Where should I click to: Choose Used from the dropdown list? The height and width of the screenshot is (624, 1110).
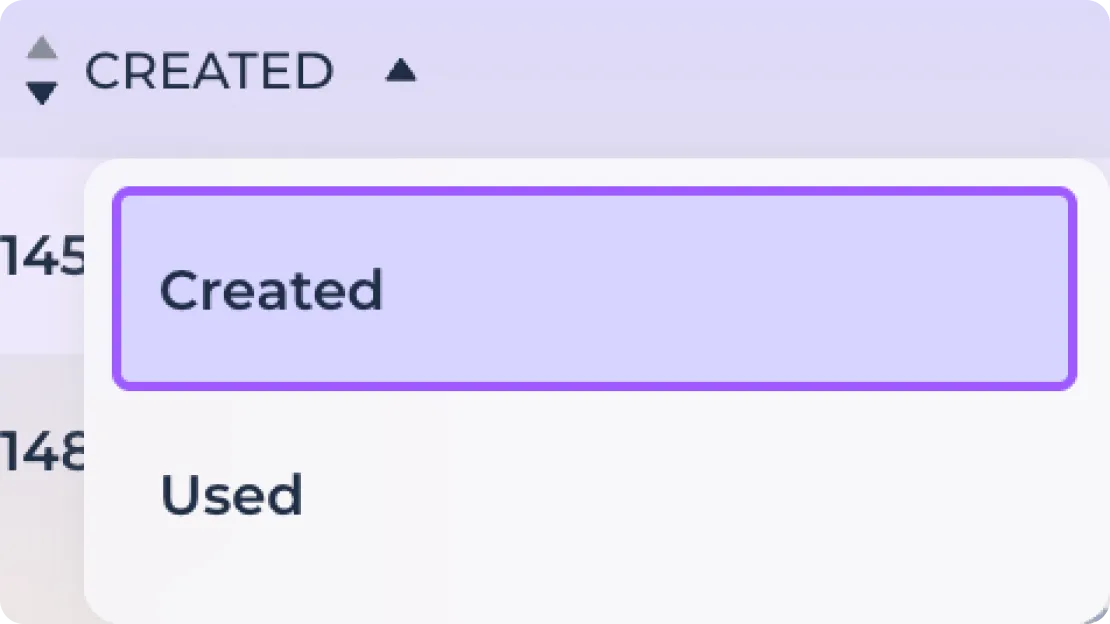pos(595,494)
